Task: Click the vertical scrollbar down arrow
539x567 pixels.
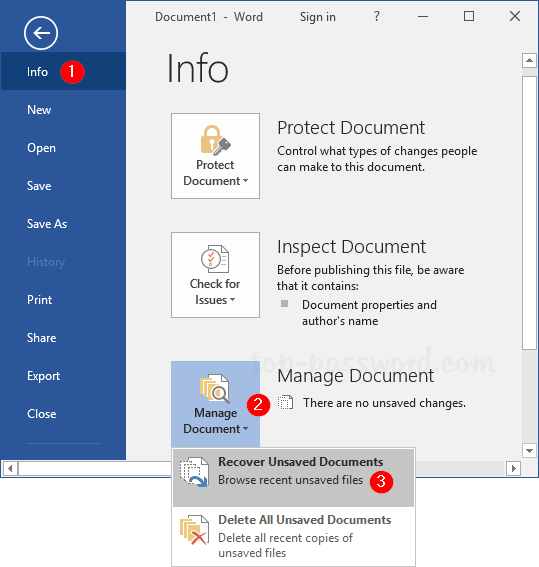Action: 529,451
